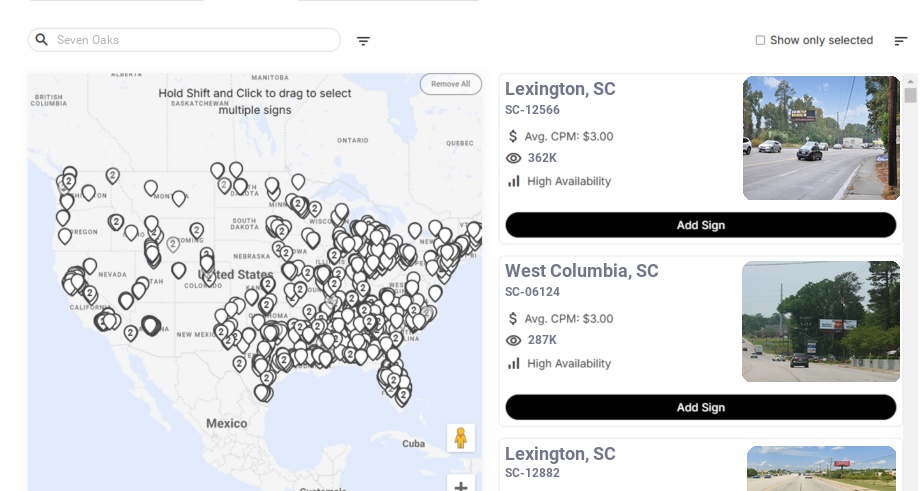920x491 pixels.
Task: Open the Lexington SC-12882 listing title
Action: 560,454
